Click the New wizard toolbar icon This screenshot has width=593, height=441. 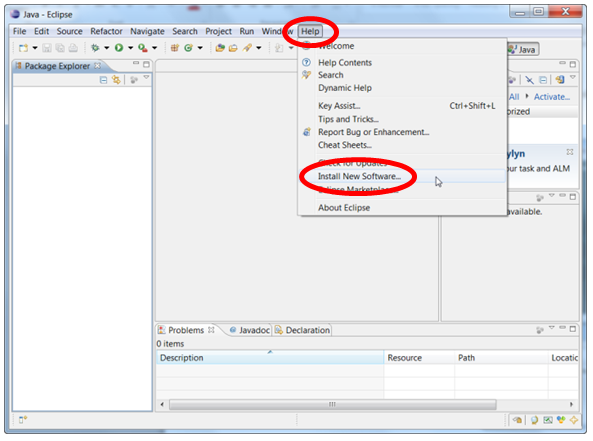click(x=23, y=48)
